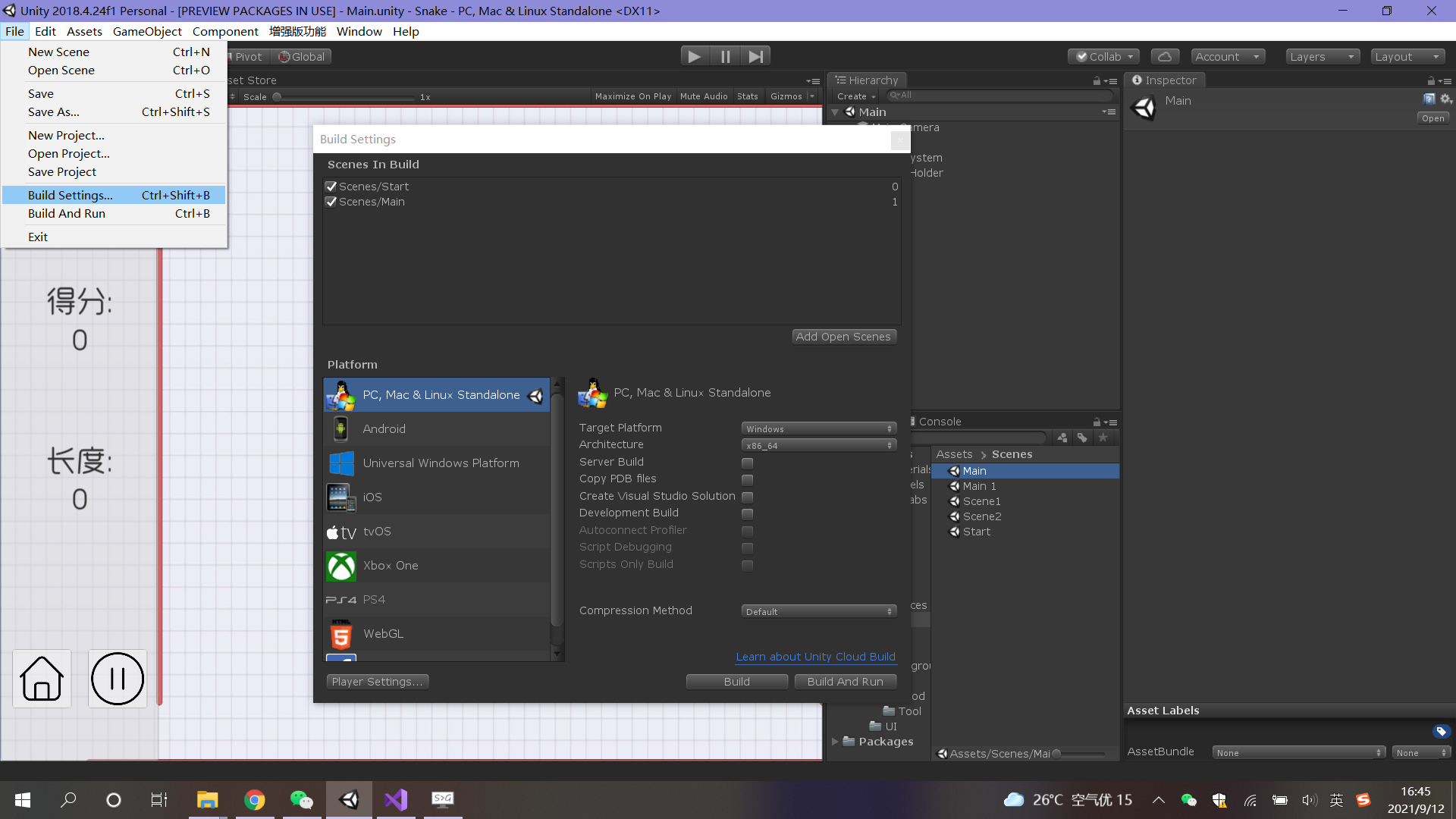Image resolution: width=1456 pixels, height=819 pixels.
Task: Expand the Packages folder
Action: tap(835, 742)
